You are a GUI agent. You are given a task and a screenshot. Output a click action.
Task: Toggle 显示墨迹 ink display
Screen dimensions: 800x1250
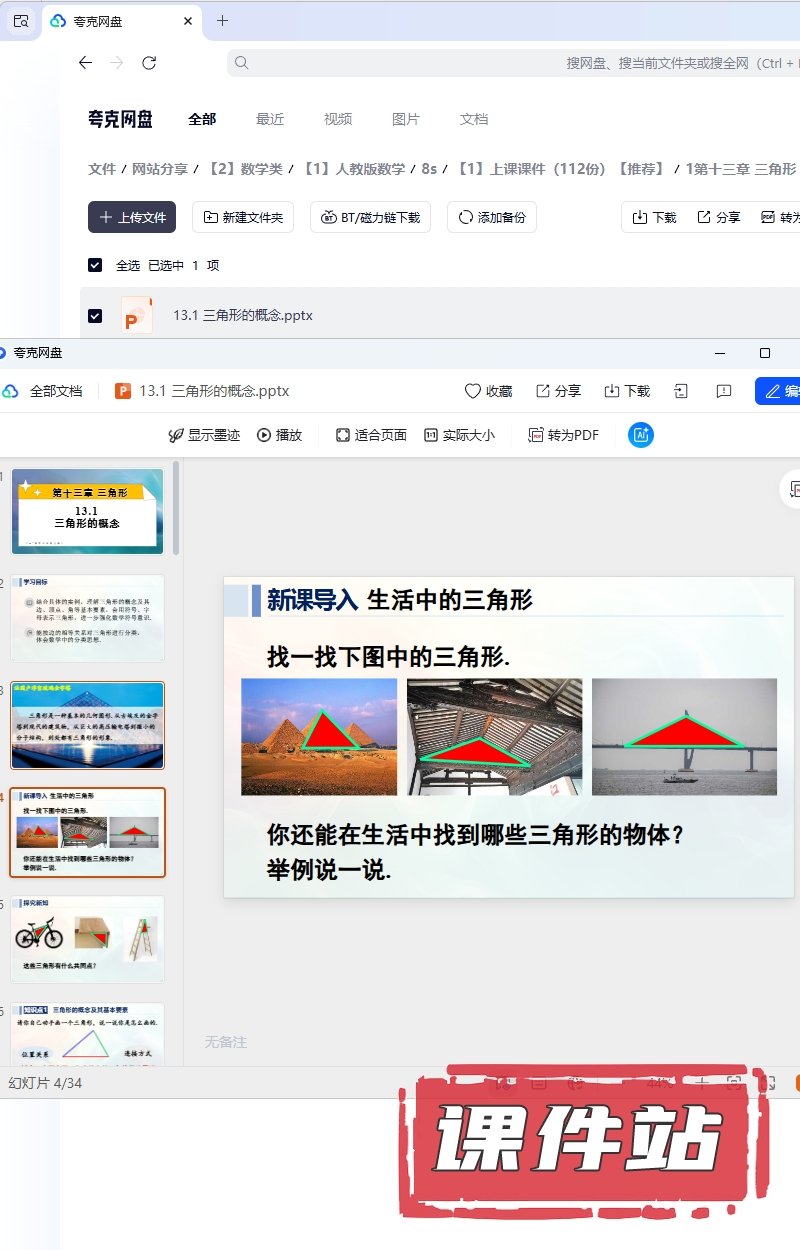tap(204, 435)
